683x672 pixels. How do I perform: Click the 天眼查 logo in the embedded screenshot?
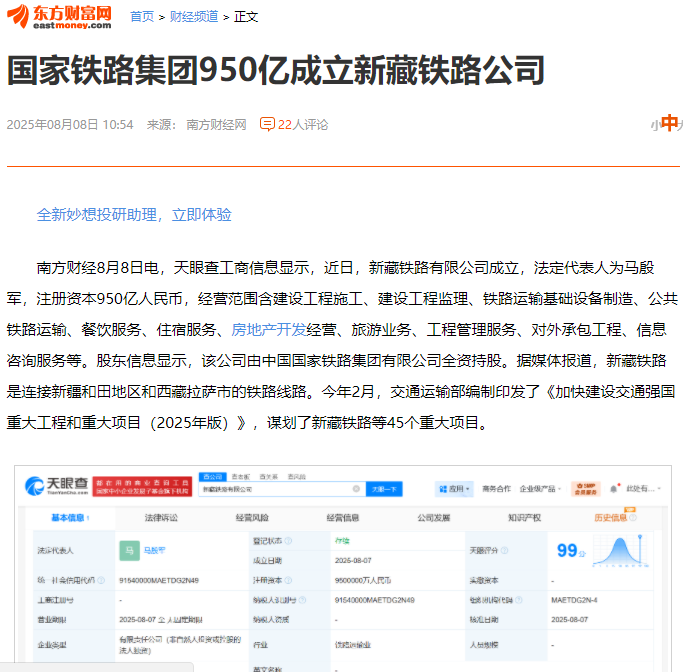[x=56, y=486]
